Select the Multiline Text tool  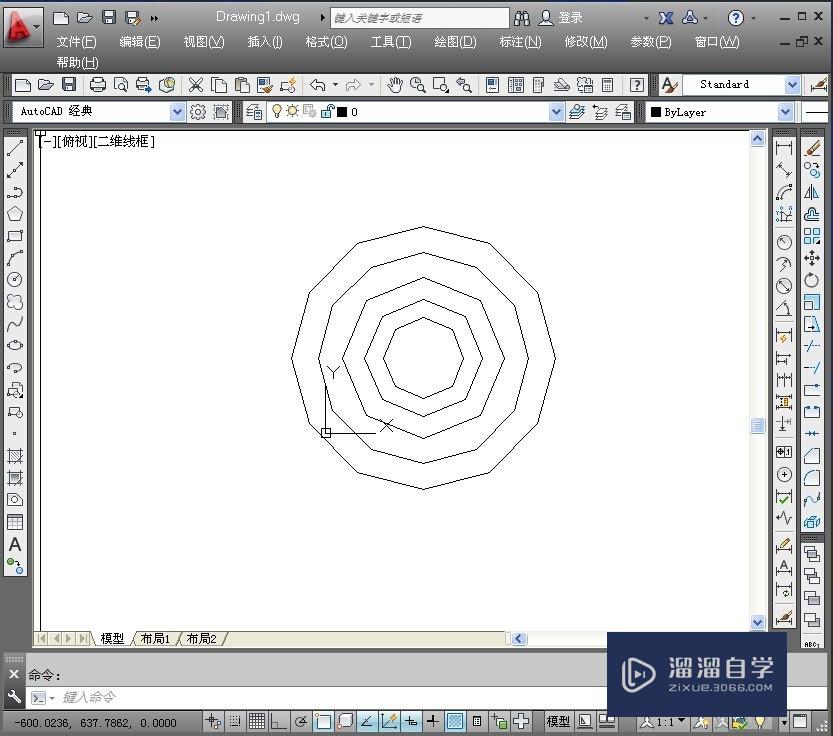15,545
